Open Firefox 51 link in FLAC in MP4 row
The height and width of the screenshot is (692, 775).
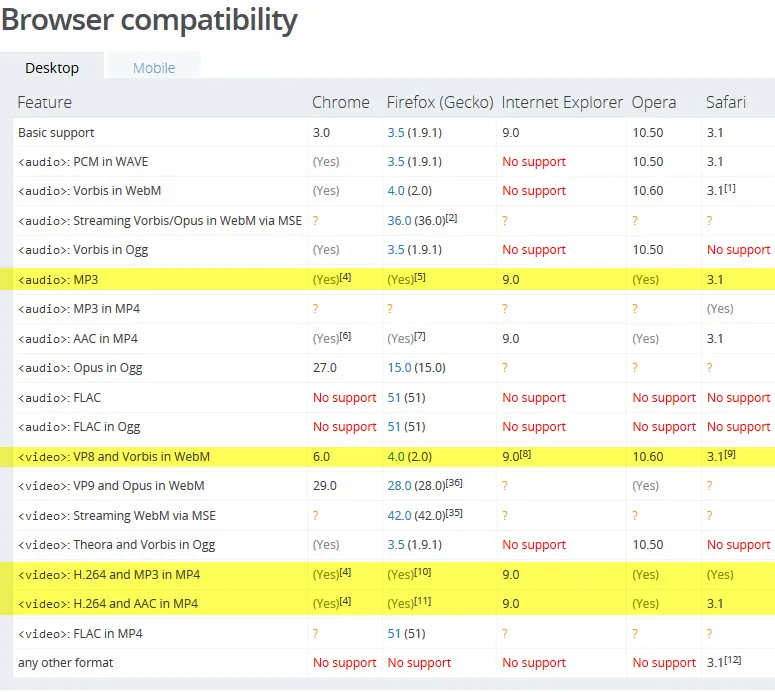point(394,634)
